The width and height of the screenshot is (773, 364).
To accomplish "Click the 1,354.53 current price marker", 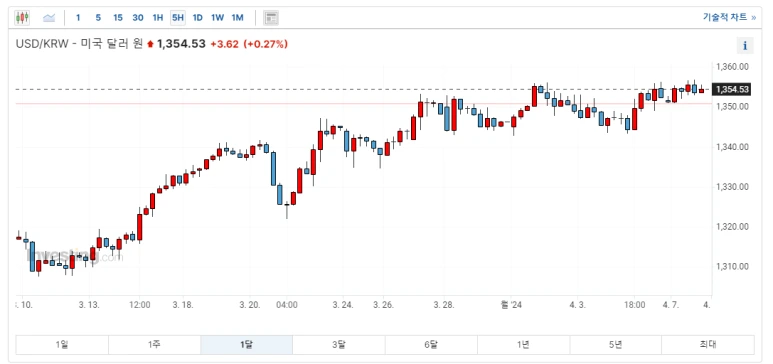I will [732, 89].
